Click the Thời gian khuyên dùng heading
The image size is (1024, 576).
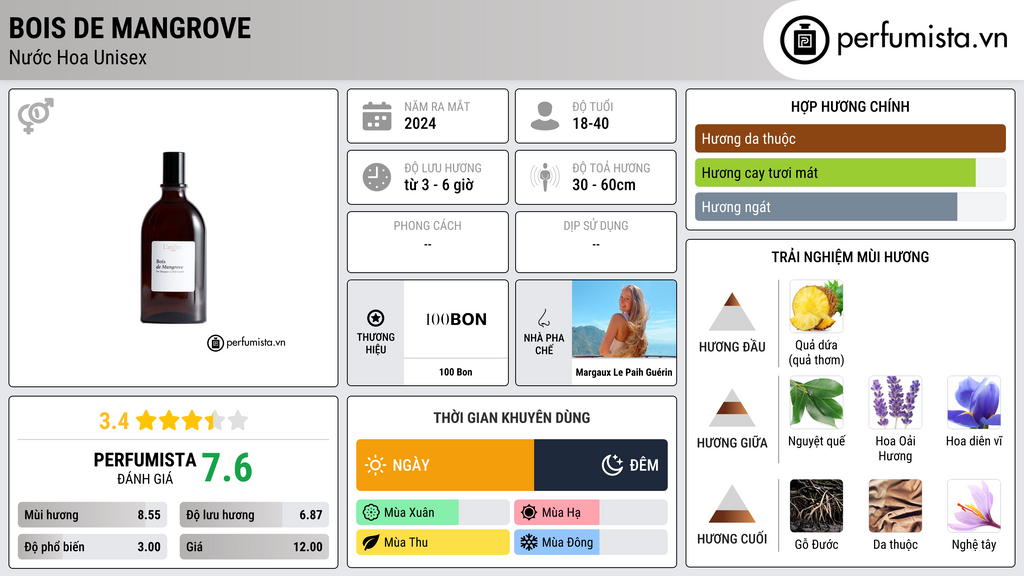[x=512, y=417]
